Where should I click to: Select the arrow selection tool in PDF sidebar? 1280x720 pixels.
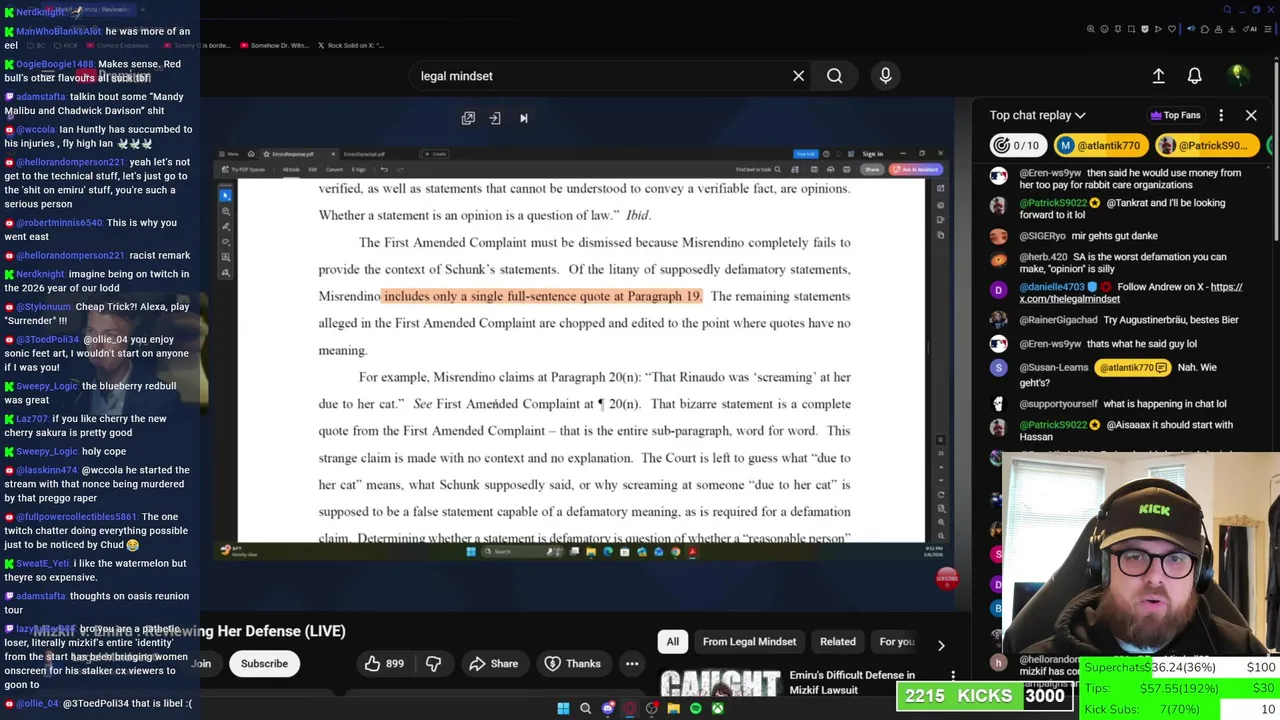pos(225,195)
